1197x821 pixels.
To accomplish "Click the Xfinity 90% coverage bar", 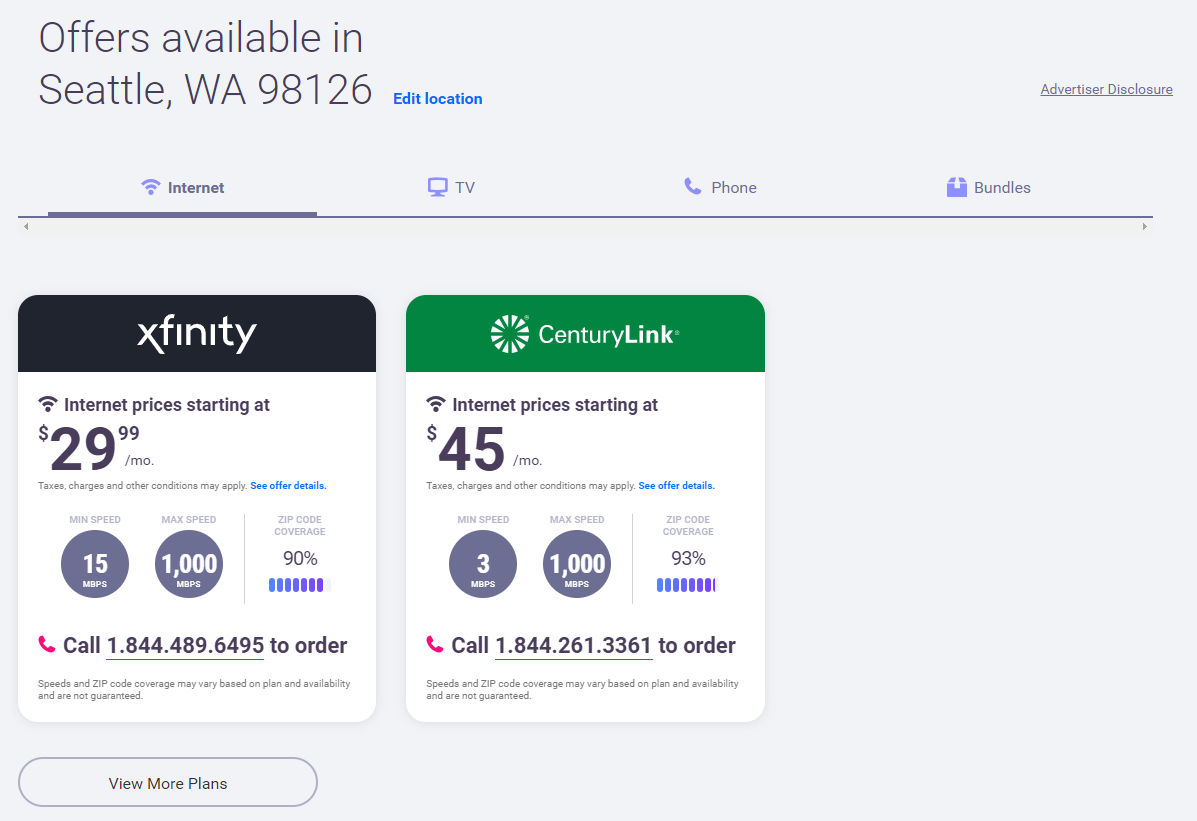I will [299, 585].
